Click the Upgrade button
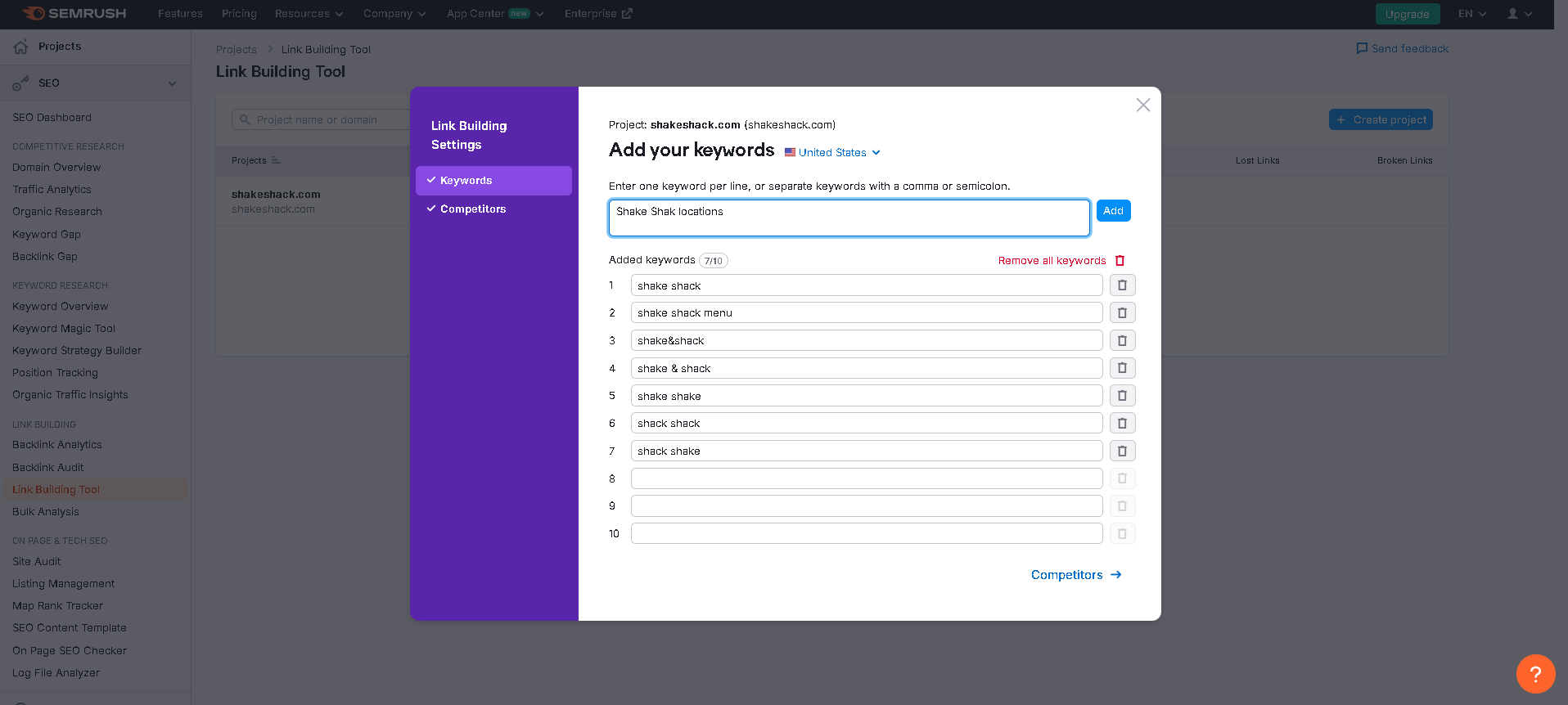 [x=1407, y=14]
